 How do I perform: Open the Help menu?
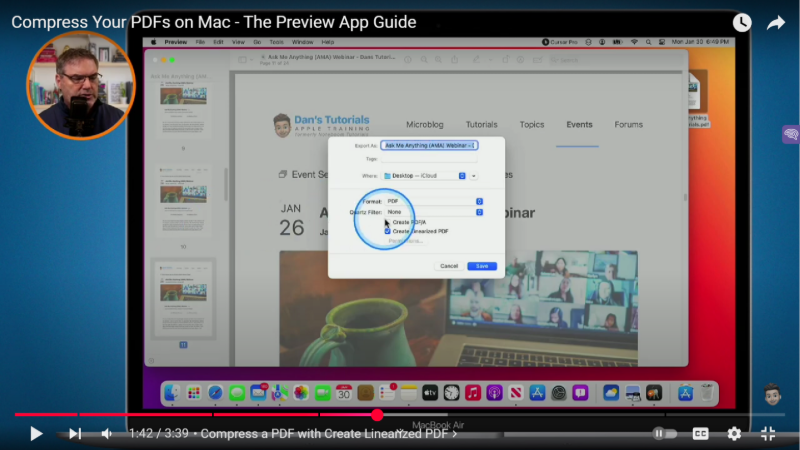[328, 42]
